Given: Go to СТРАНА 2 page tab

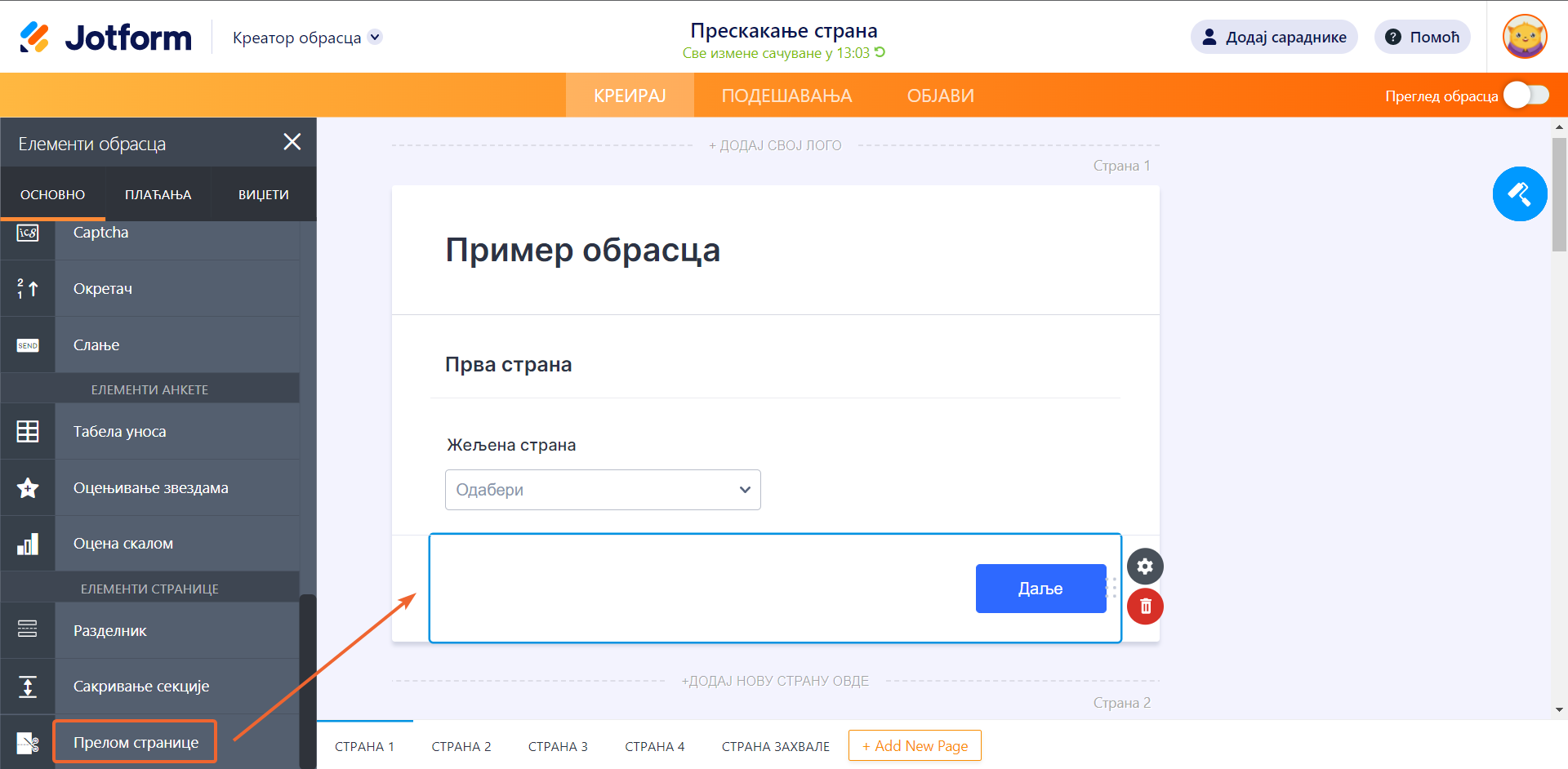Looking at the screenshot, I should [x=461, y=746].
